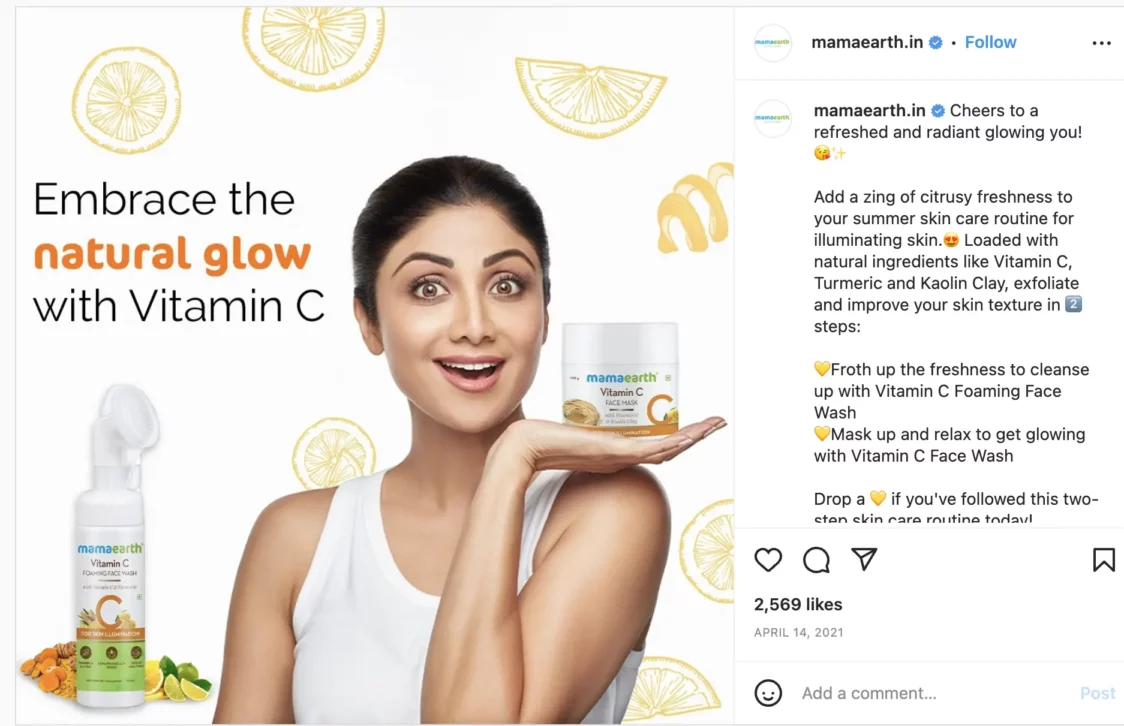
Task: View the 2,569 likes list
Action: tap(798, 604)
